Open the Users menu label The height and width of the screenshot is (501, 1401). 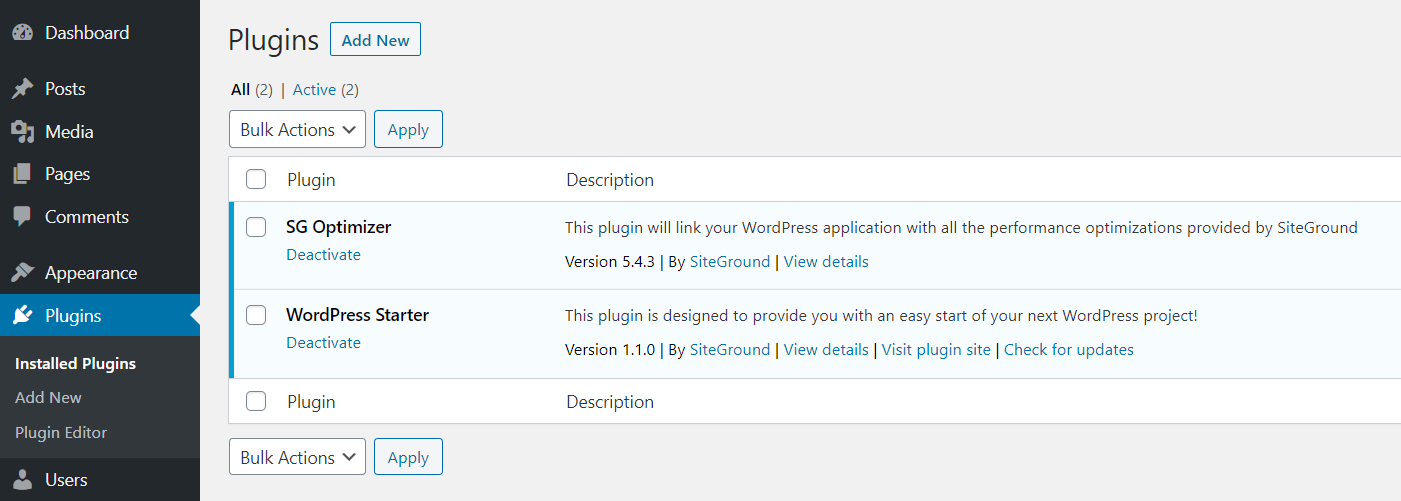click(66, 480)
